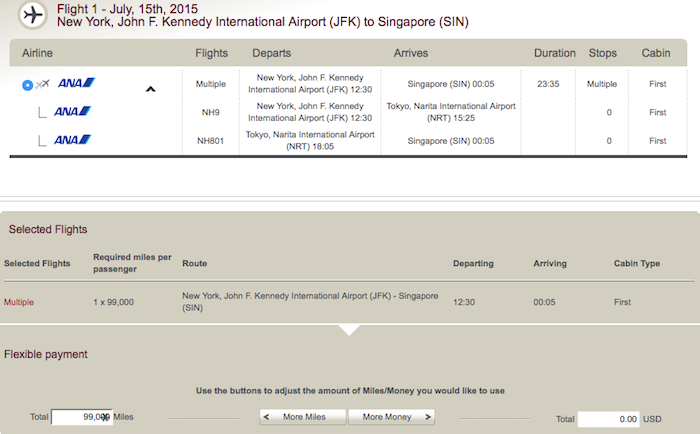Viewport: 700px width, 434px height.
Task: Click Stops value Multiple in first row
Action: pyautogui.click(x=602, y=84)
